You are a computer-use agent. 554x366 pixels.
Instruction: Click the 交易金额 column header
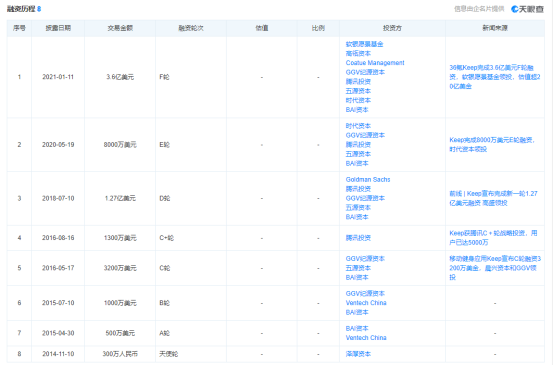tap(120, 28)
